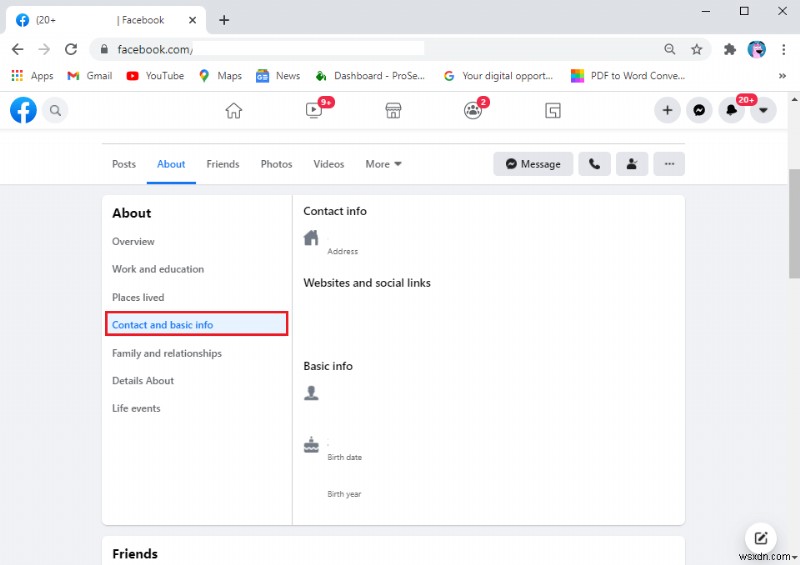The width and height of the screenshot is (800, 565).
Task: Select Contact and basic info
Action: click(196, 324)
